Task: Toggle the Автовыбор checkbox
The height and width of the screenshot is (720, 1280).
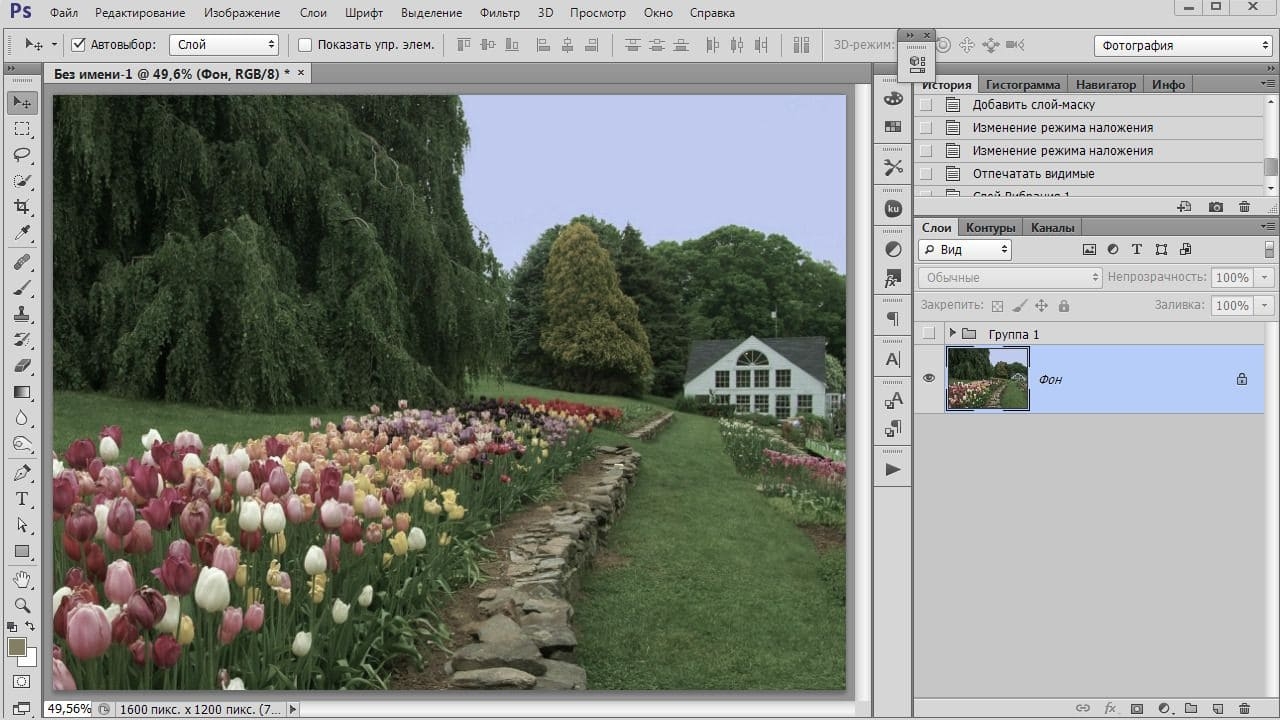Action: click(x=79, y=45)
